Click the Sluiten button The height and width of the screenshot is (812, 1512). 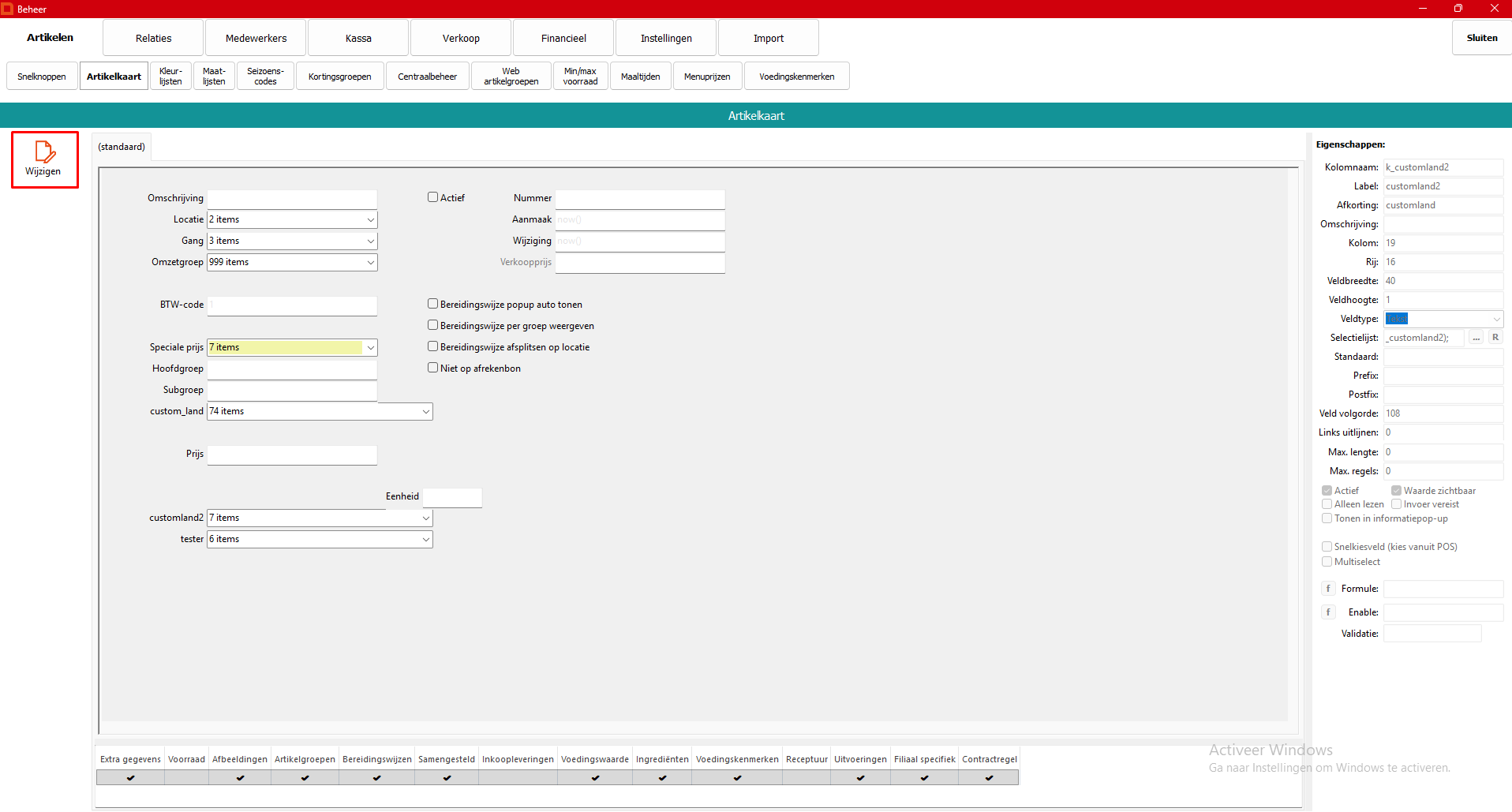pyautogui.click(x=1481, y=38)
